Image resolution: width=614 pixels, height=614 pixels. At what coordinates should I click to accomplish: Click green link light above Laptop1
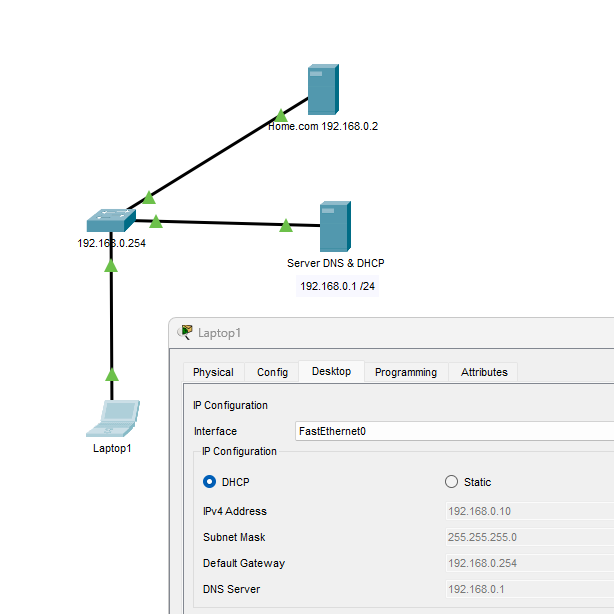point(111,375)
